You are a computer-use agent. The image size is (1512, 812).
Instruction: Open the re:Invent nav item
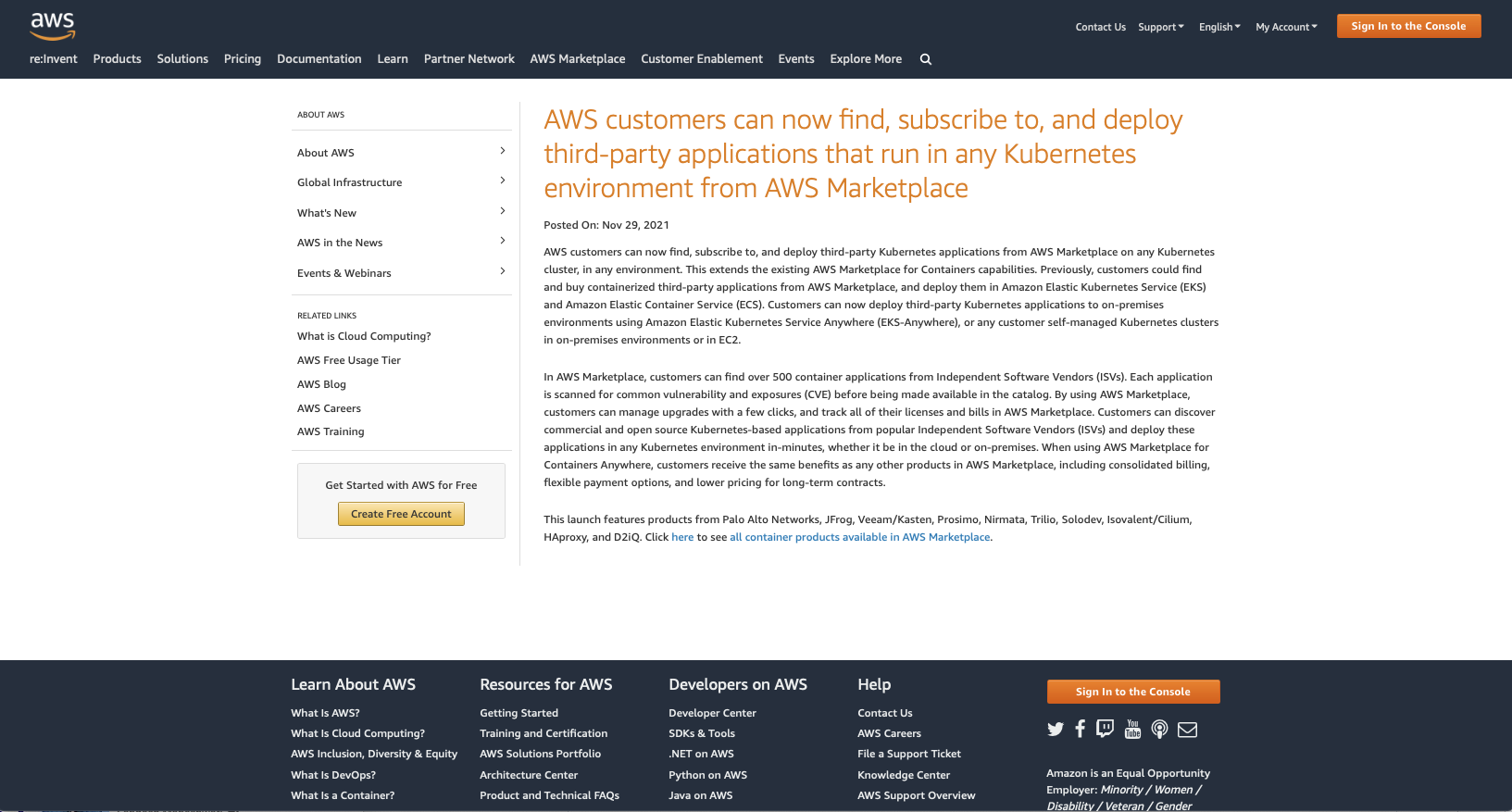pos(54,59)
